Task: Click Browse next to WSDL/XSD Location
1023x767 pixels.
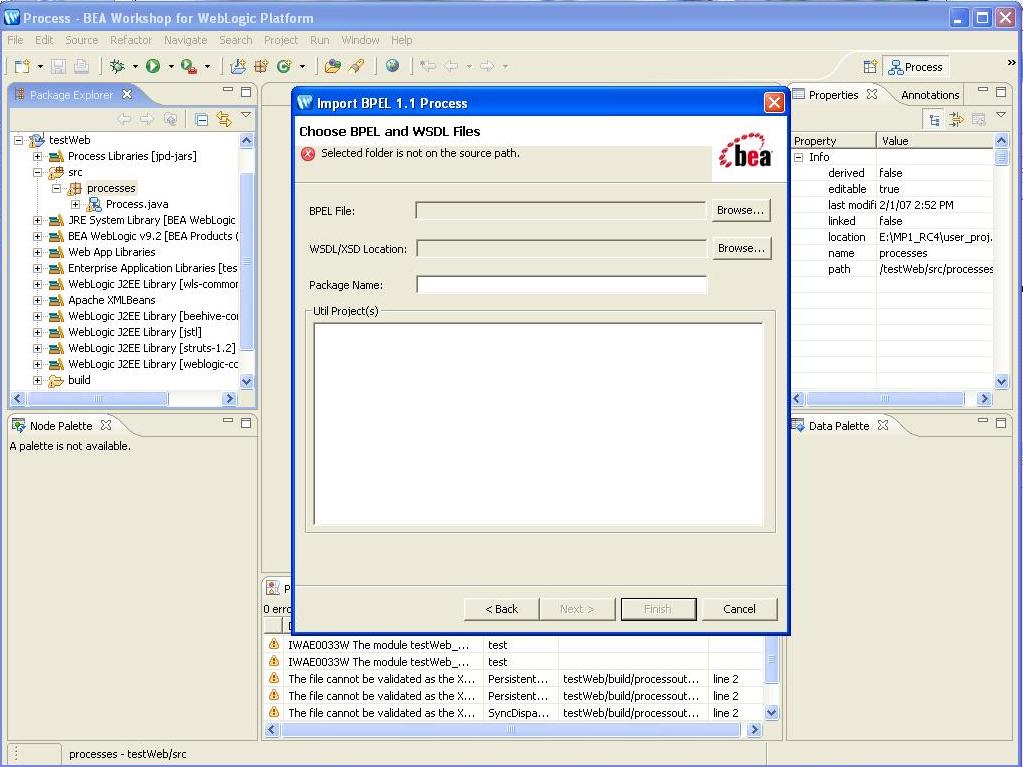Action: pos(741,248)
